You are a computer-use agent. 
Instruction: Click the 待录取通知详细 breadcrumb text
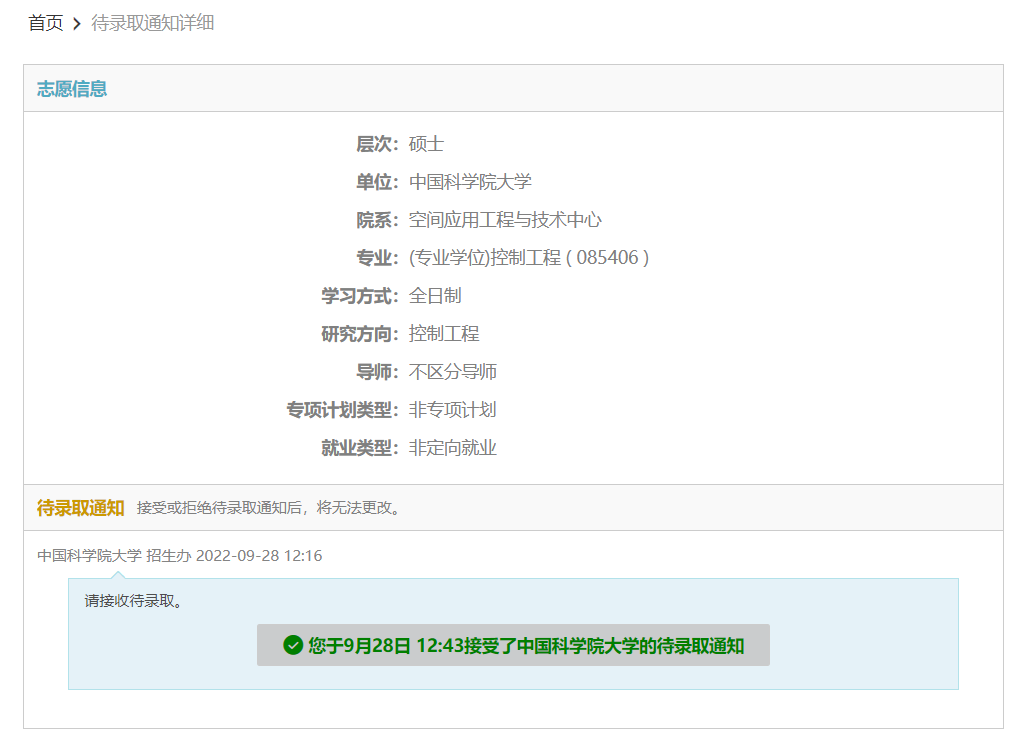coord(153,23)
